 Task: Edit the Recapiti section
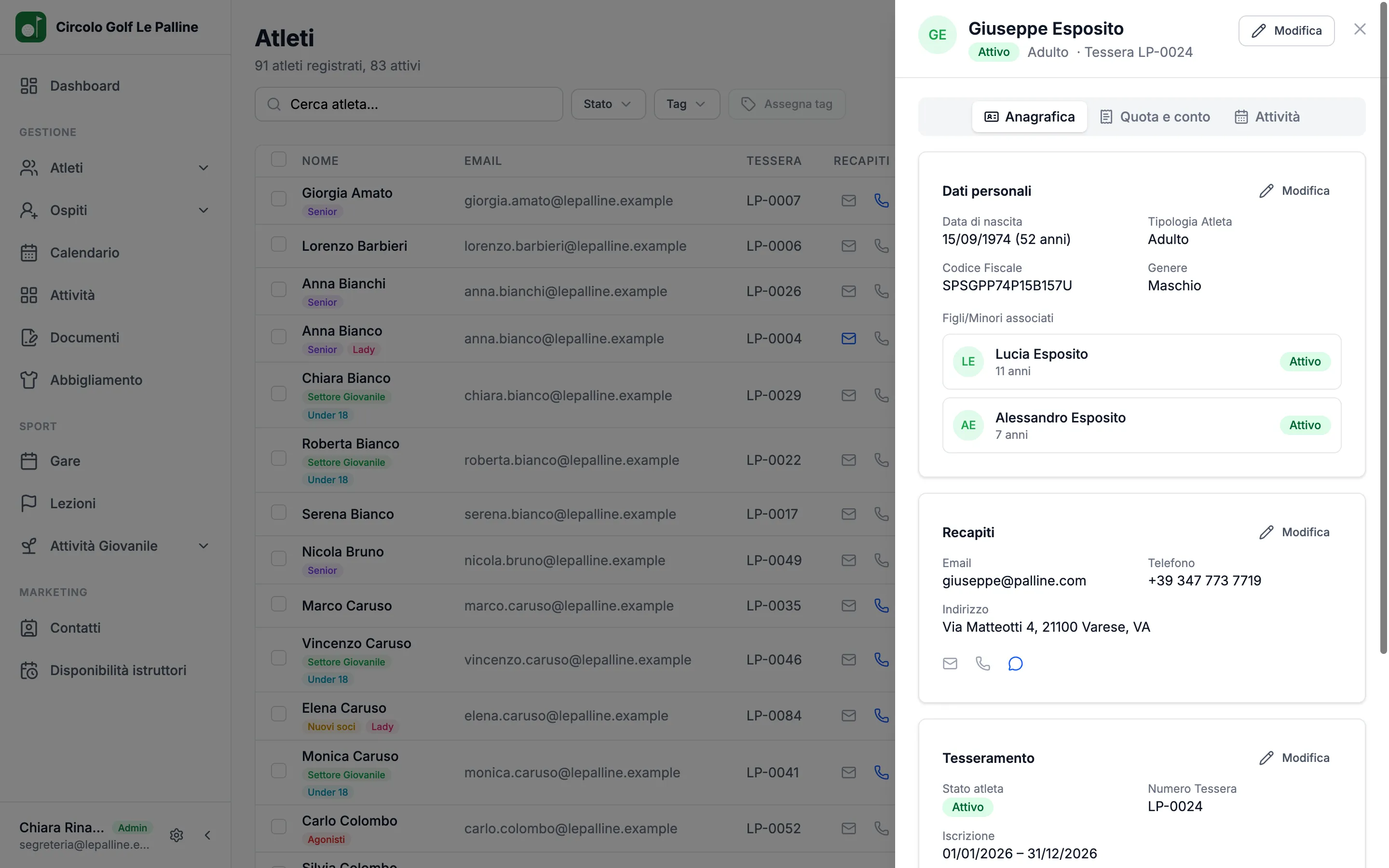pyautogui.click(x=1294, y=533)
